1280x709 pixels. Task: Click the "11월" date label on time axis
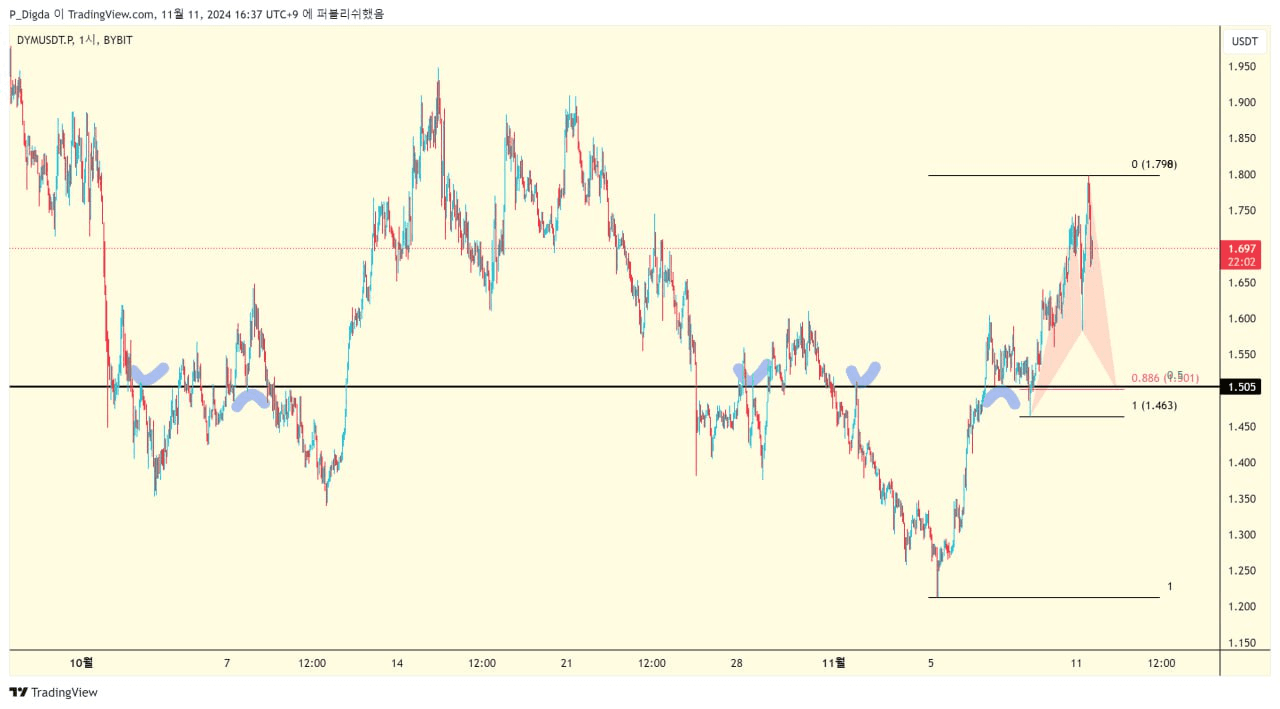click(833, 663)
